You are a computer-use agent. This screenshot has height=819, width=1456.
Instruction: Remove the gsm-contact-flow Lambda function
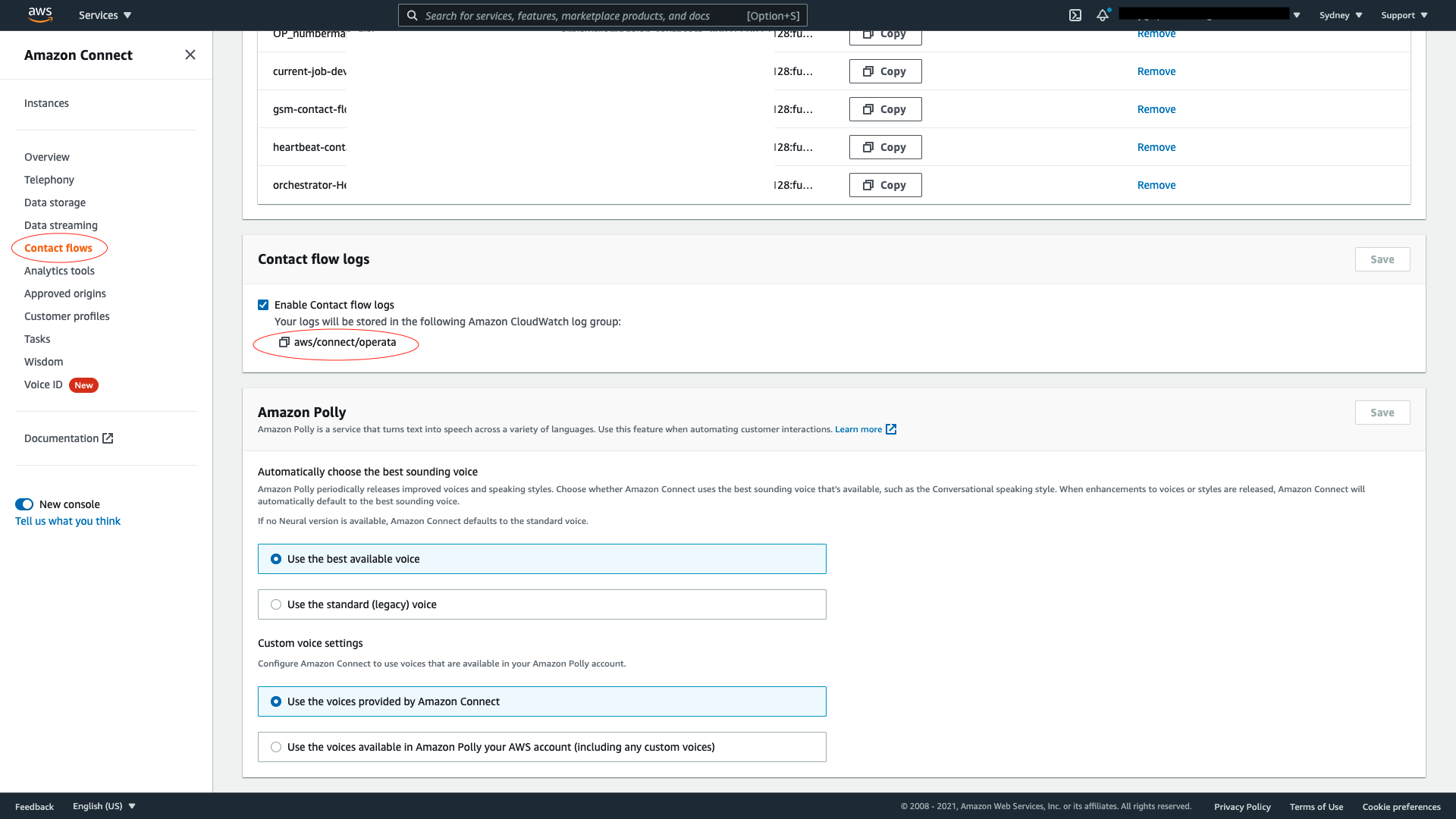click(x=1156, y=109)
